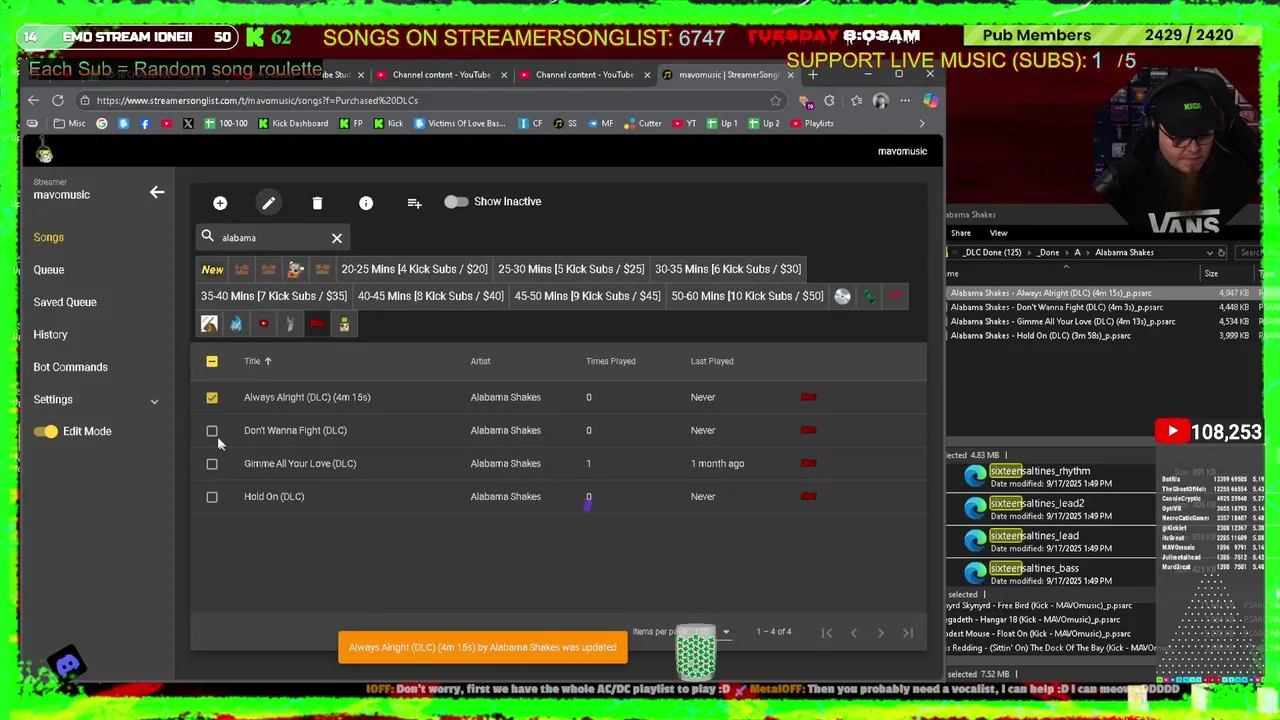Click the trash delete icon
This screenshot has height=720, width=1280.
[317, 203]
